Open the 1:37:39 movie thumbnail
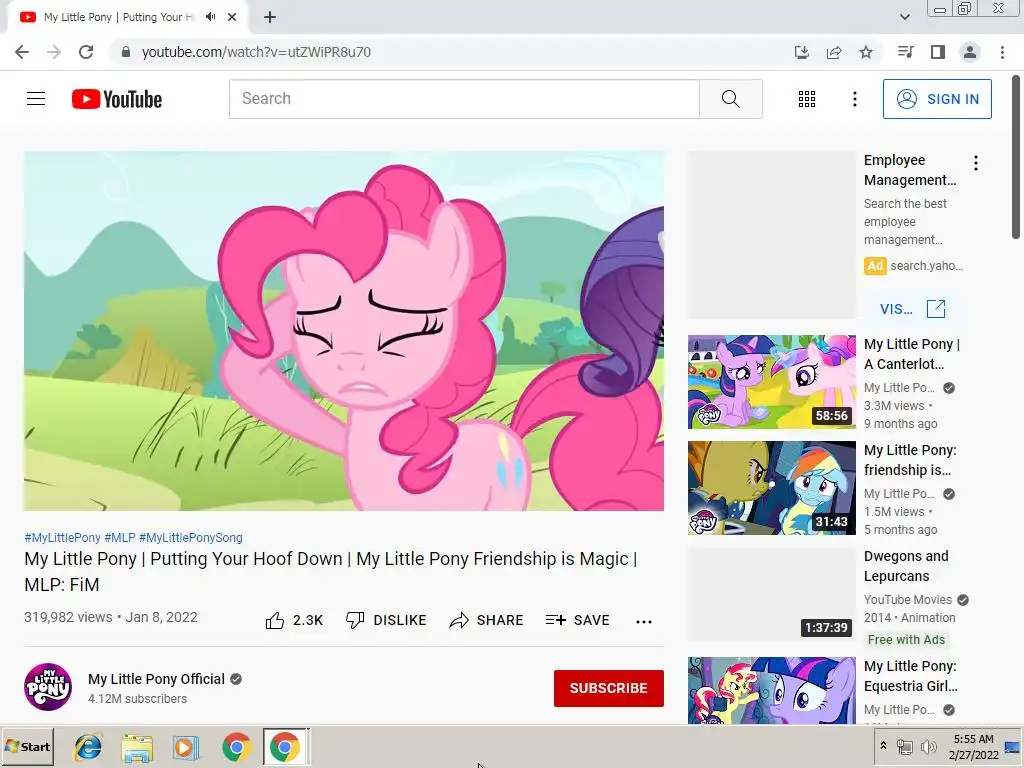Viewport: 1024px width, 768px height. click(x=771, y=594)
